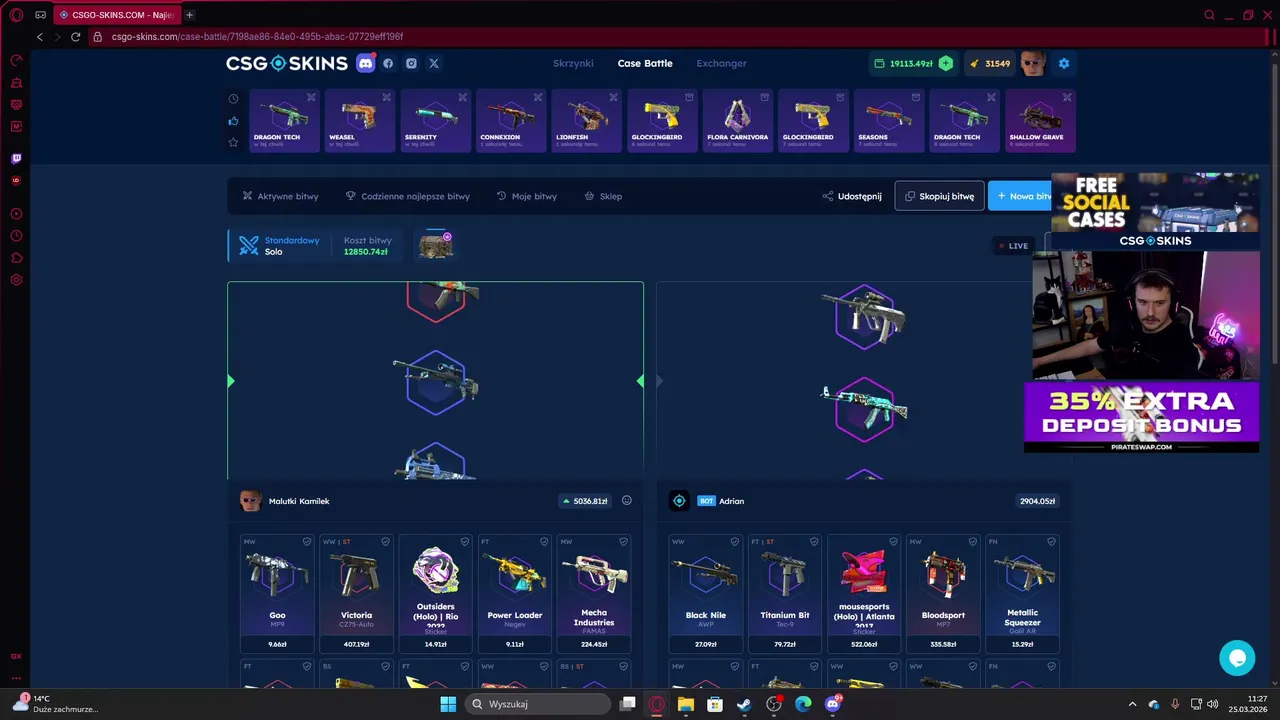1280x720 pixels.
Task: Open a new browser tab
Action: tap(189, 15)
